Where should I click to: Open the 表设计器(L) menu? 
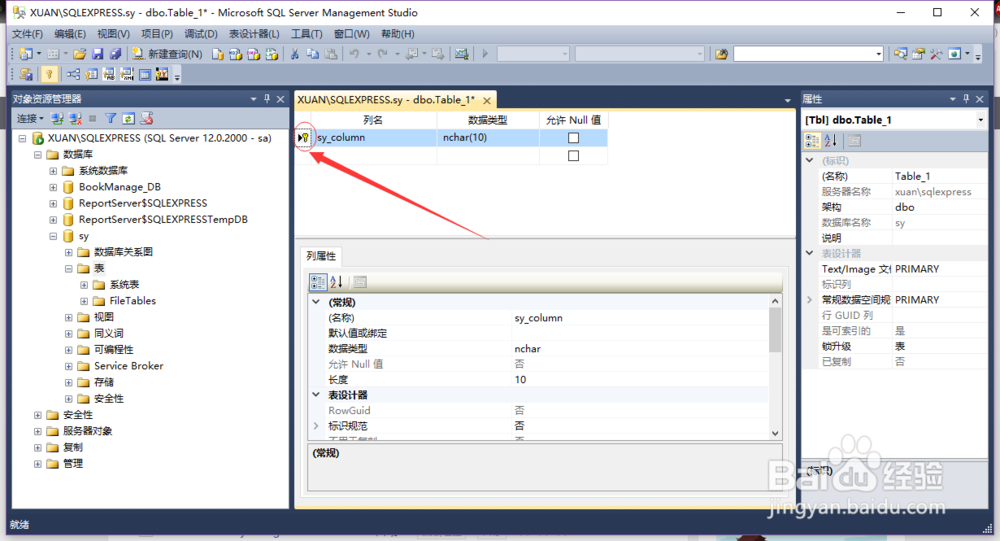(x=254, y=34)
